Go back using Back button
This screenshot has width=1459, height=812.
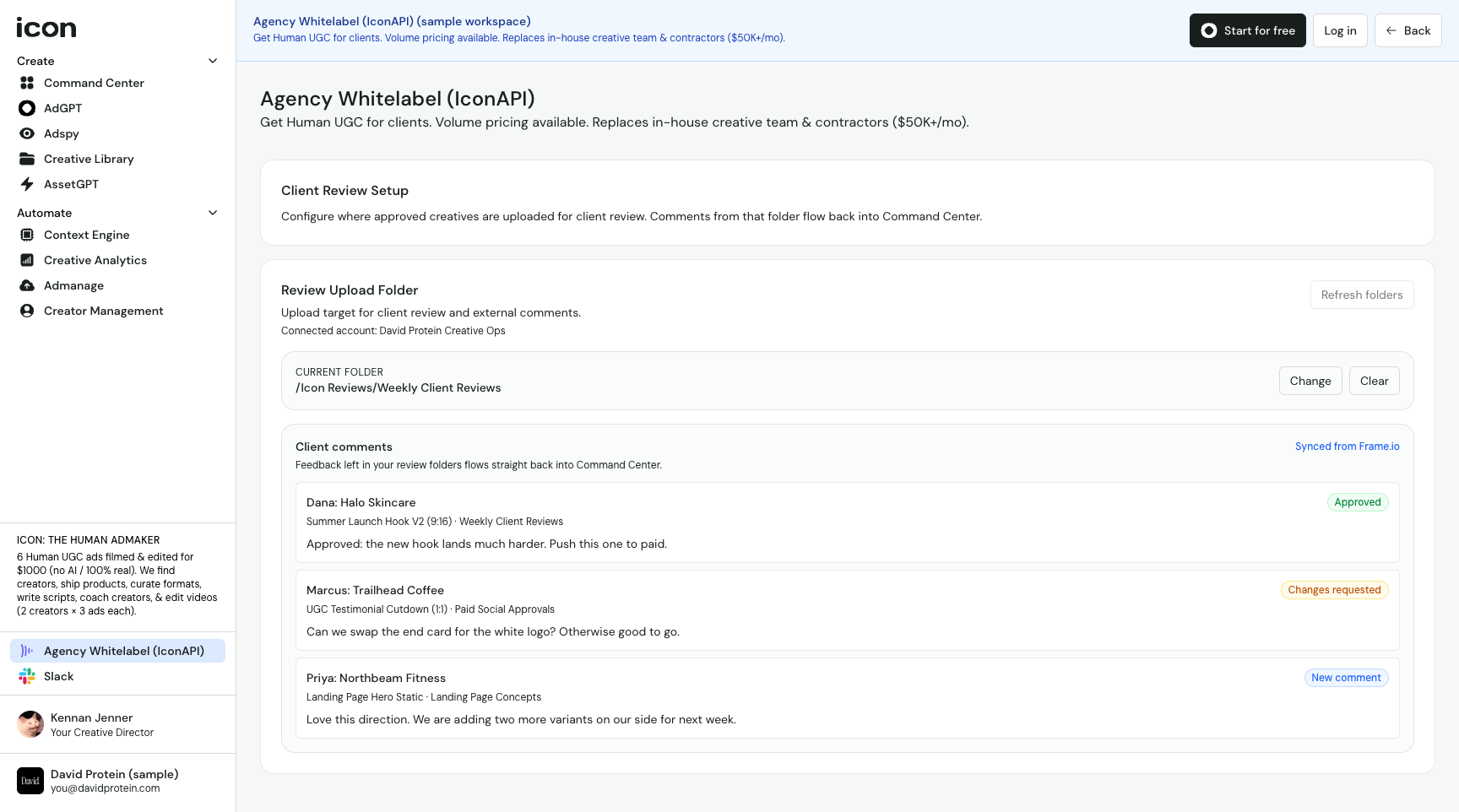(1407, 30)
